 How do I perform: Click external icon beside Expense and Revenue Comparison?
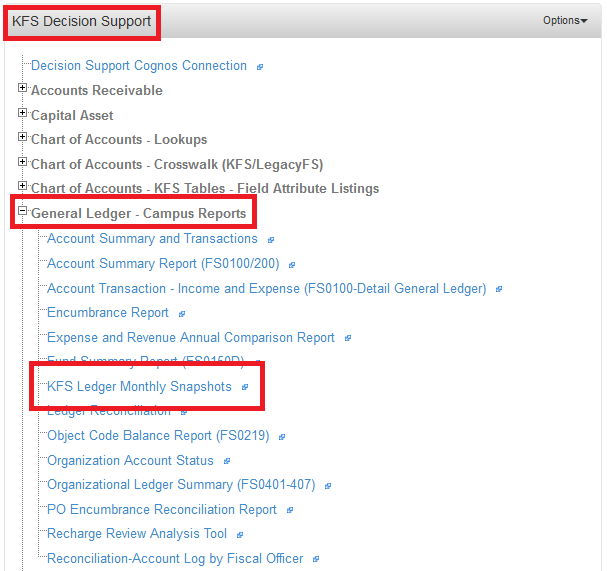tap(348, 338)
